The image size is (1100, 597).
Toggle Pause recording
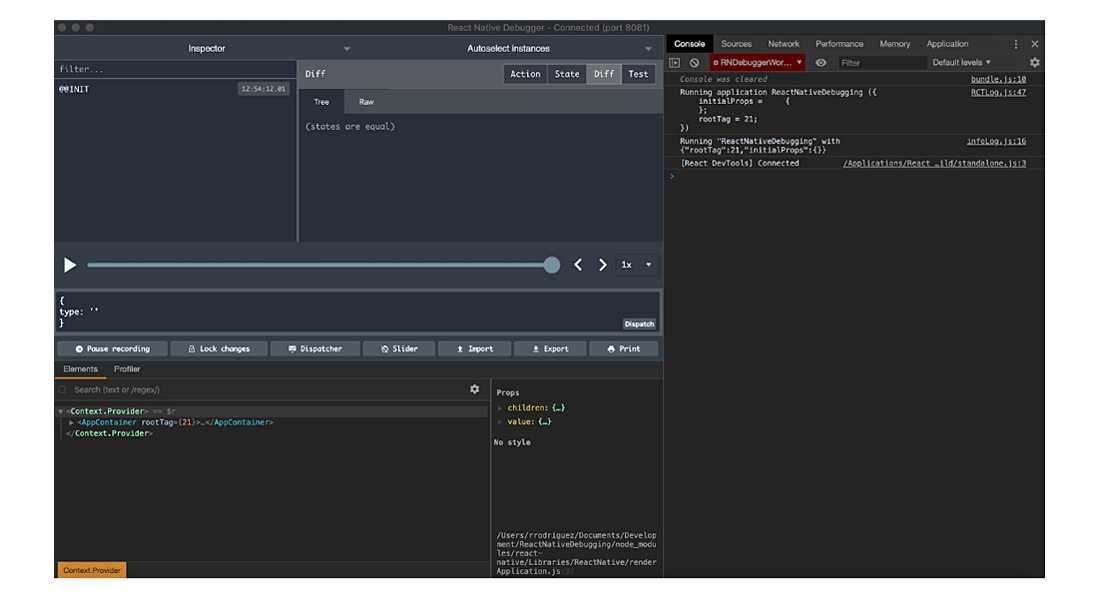click(113, 349)
